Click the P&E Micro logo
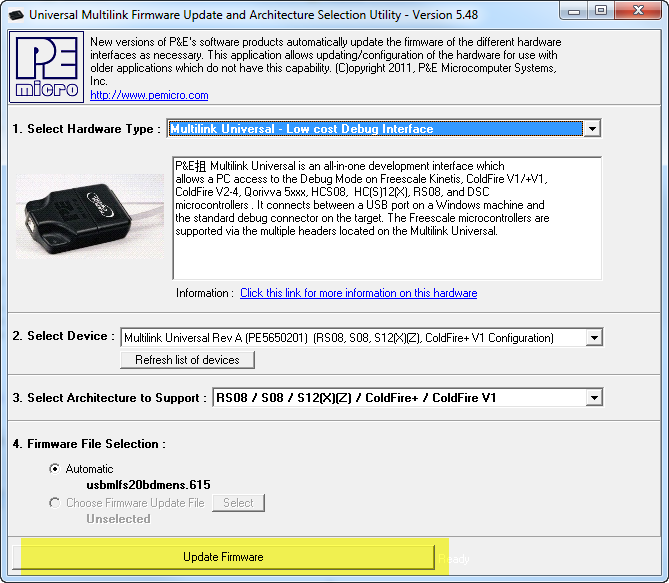 pyautogui.click(x=47, y=67)
